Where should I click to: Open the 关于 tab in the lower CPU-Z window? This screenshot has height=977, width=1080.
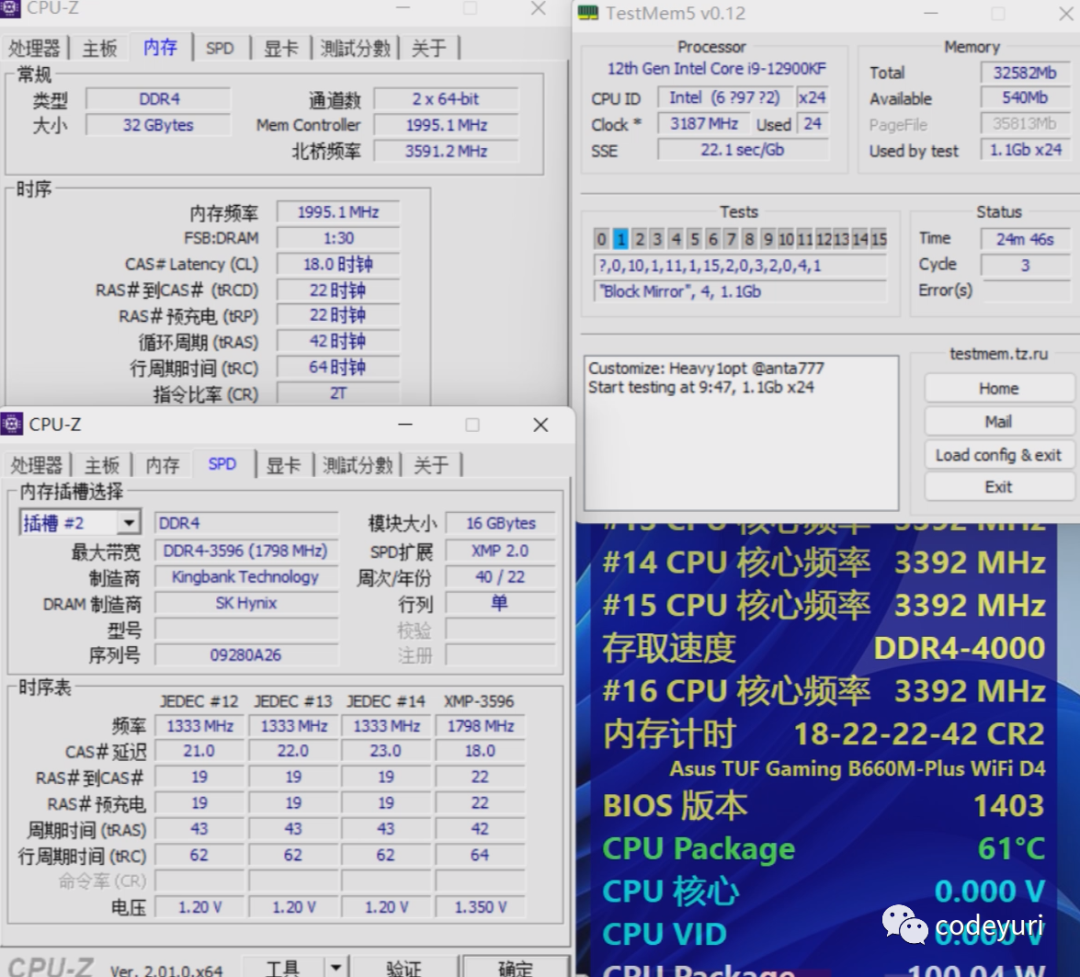pos(431,465)
